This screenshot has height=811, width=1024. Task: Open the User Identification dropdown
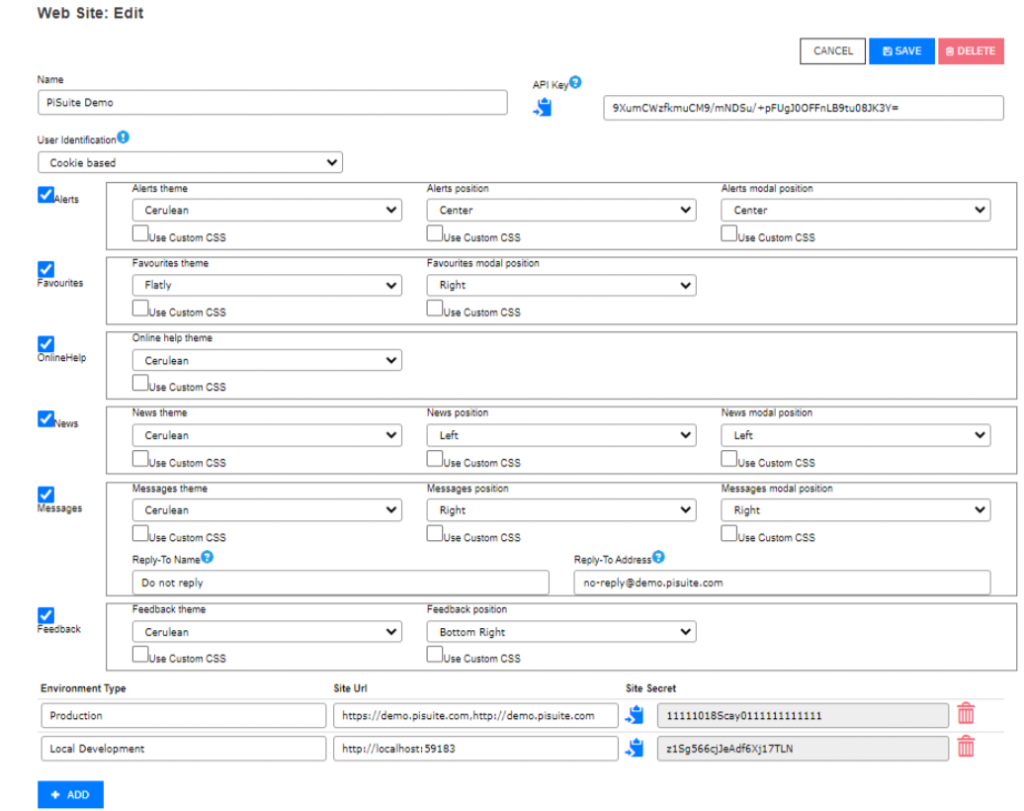click(x=190, y=162)
